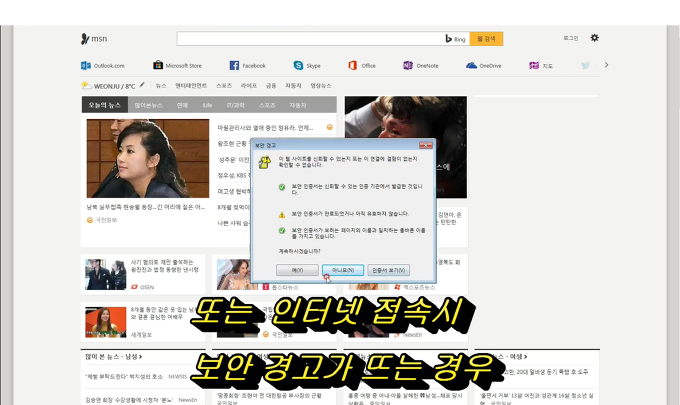680x405 pixels.
Task: Close the 보안 경고 dialog
Action: pos(425,145)
